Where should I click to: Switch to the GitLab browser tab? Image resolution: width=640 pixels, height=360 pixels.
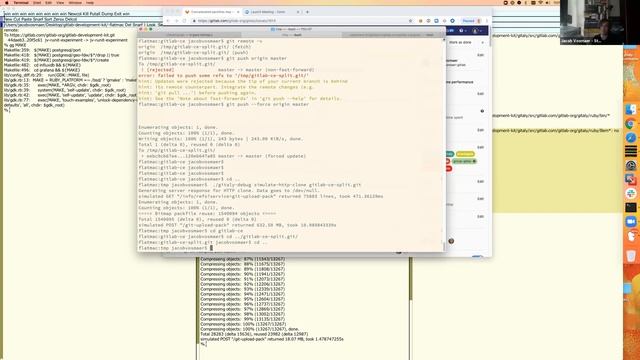211,12
